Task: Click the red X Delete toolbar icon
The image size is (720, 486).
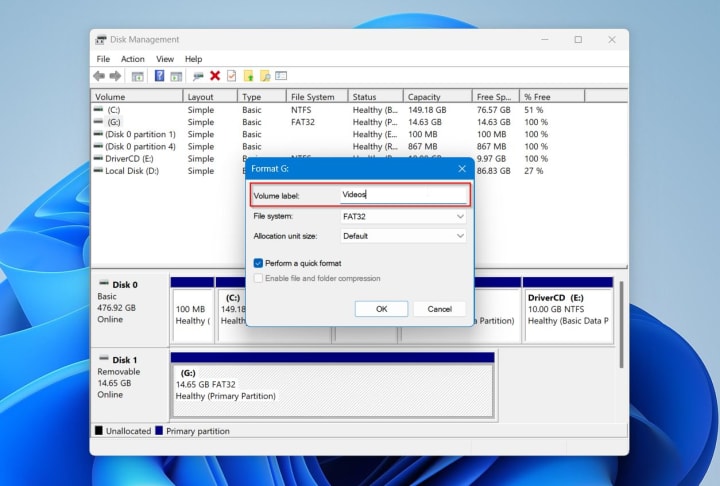Action: click(215, 76)
